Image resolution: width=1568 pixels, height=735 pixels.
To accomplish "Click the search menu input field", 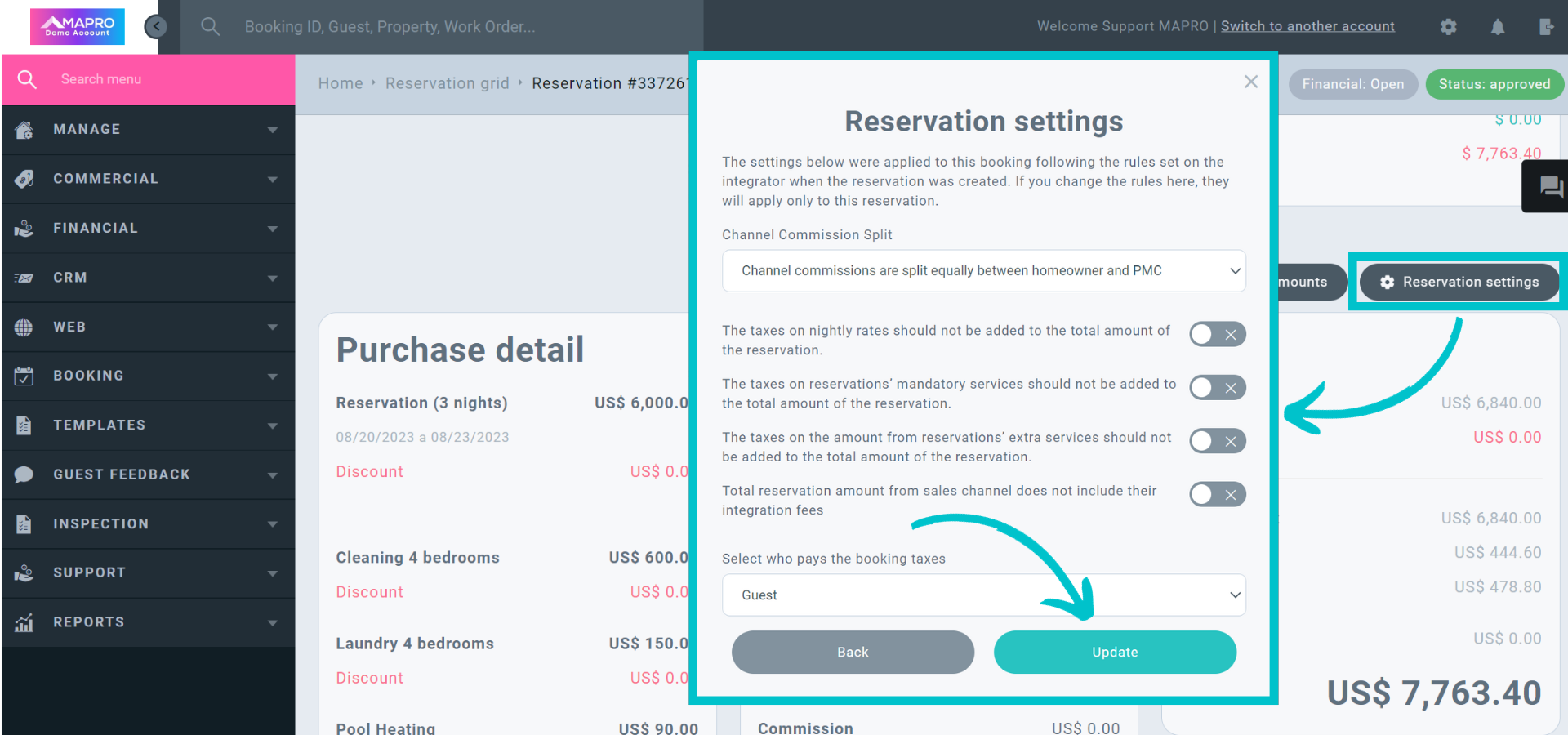I will click(x=147, y=79).
